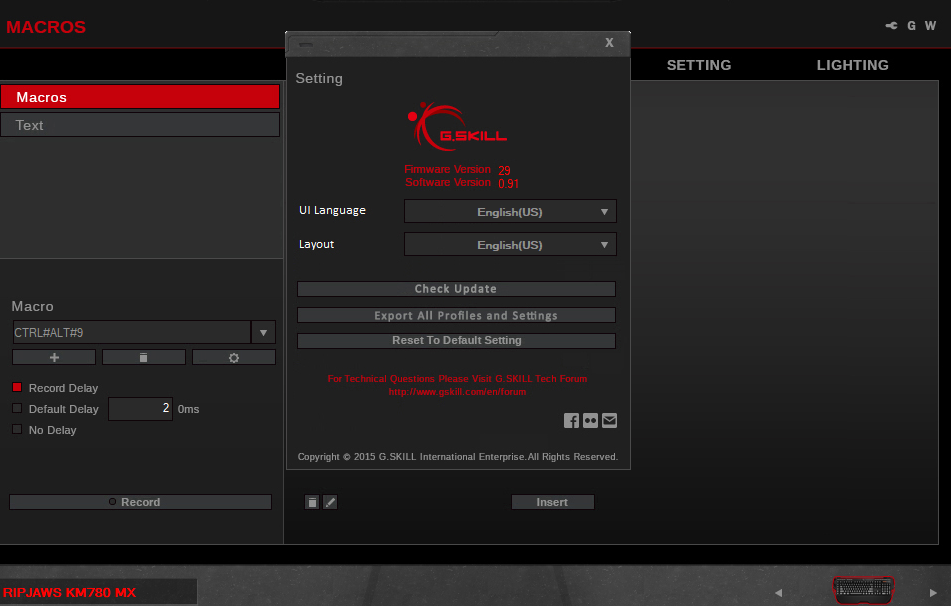Screen dimensions: 951x606
Task: Tick the Default Delay checkbox
Action: [x=17, y=408]
